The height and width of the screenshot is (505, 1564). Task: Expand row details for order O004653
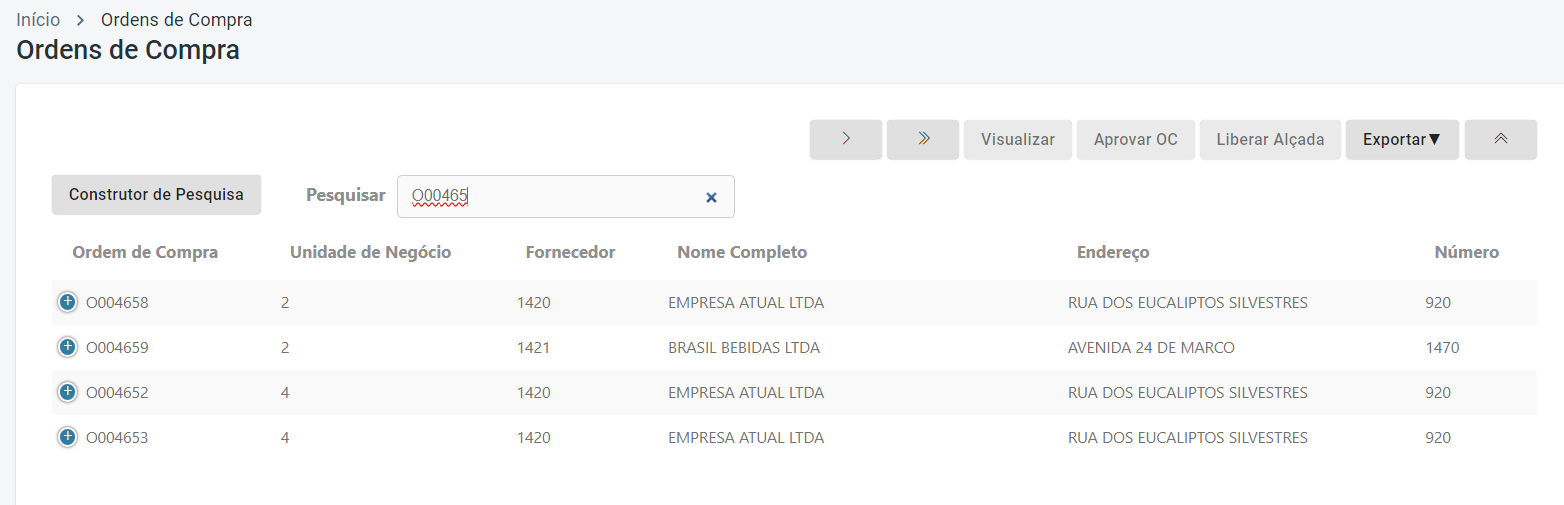tap(67, 437)
